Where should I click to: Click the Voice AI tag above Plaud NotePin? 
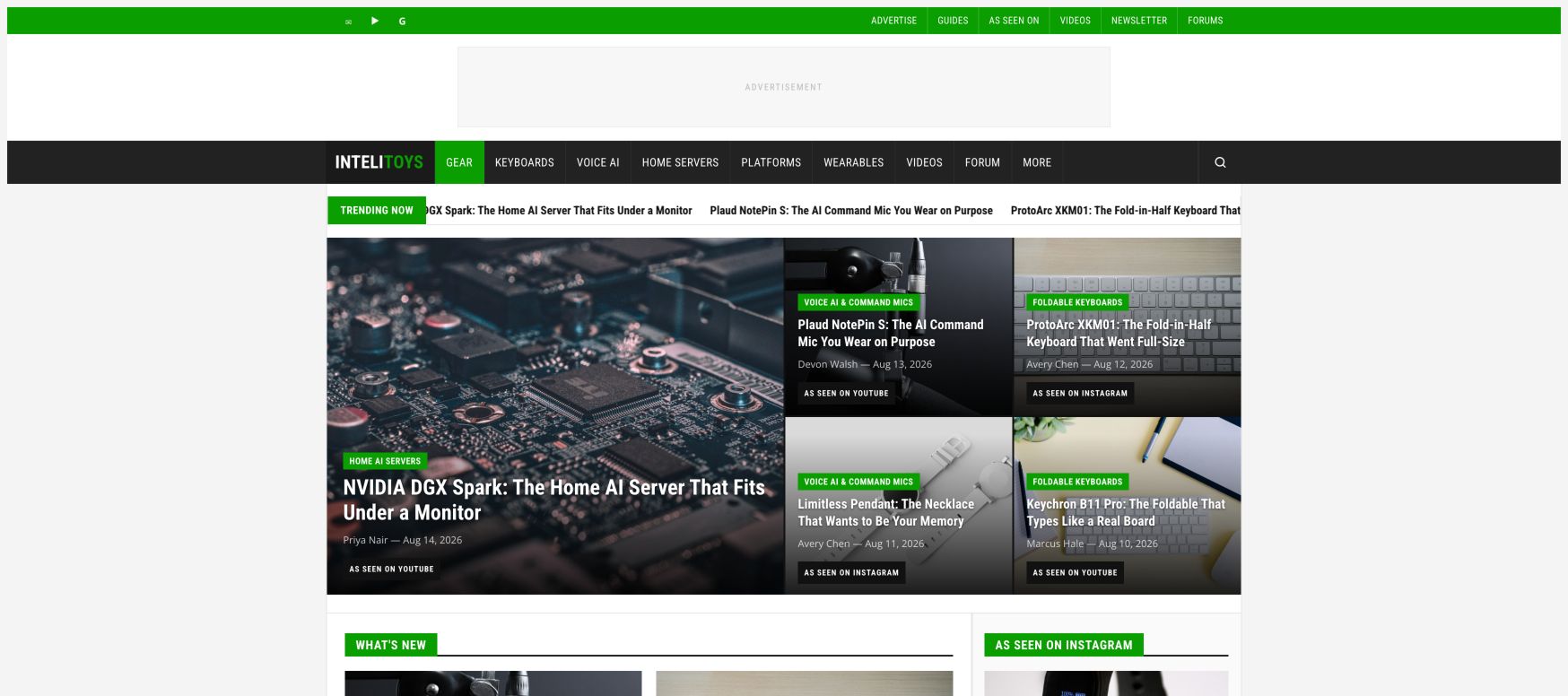coord(858,302)
